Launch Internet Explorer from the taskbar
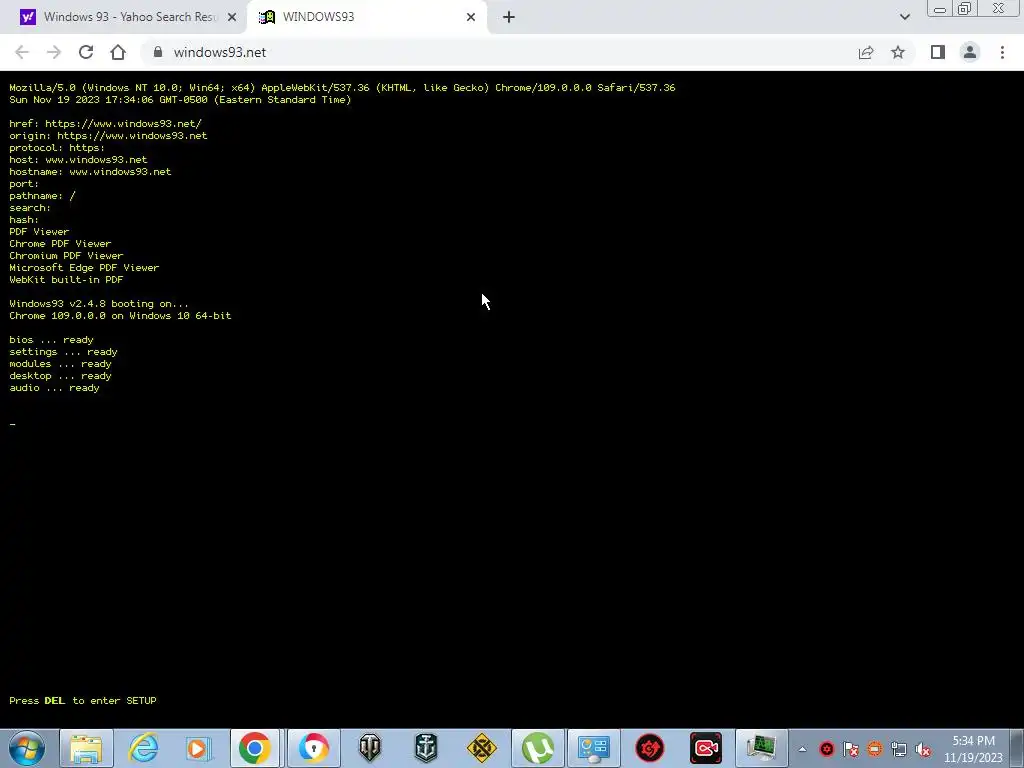The height and width of the screenshot is (768, 1024). 143,748
